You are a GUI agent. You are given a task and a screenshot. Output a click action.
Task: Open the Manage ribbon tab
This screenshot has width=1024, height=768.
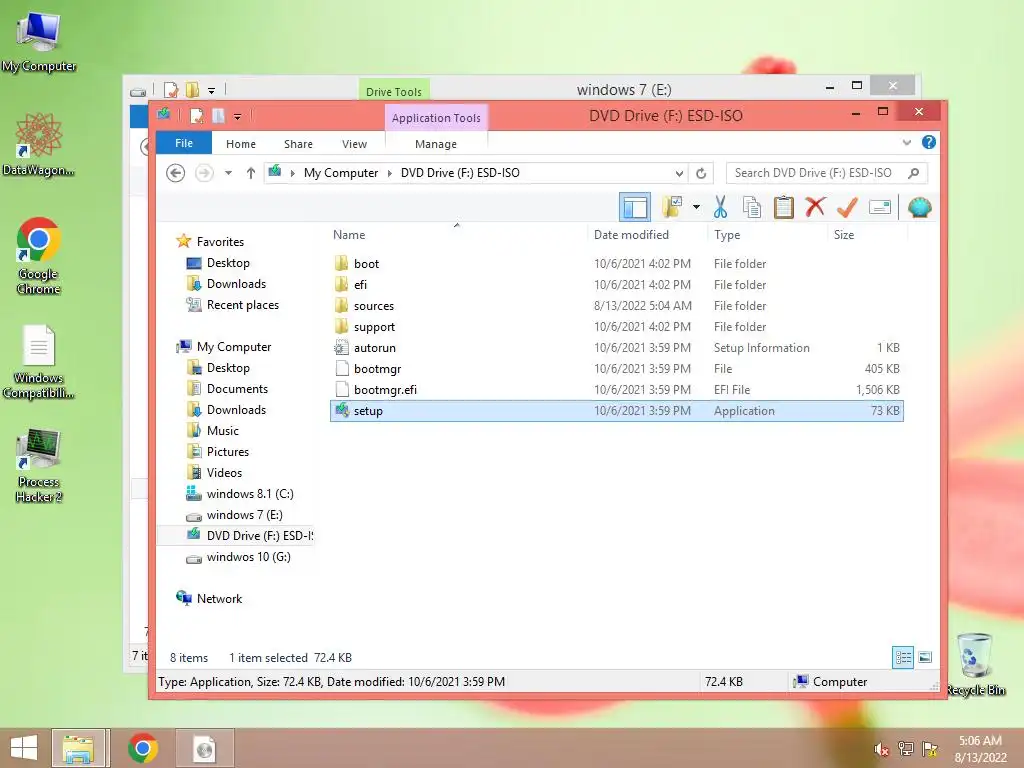pyautogui.click(x=436, y=144)
